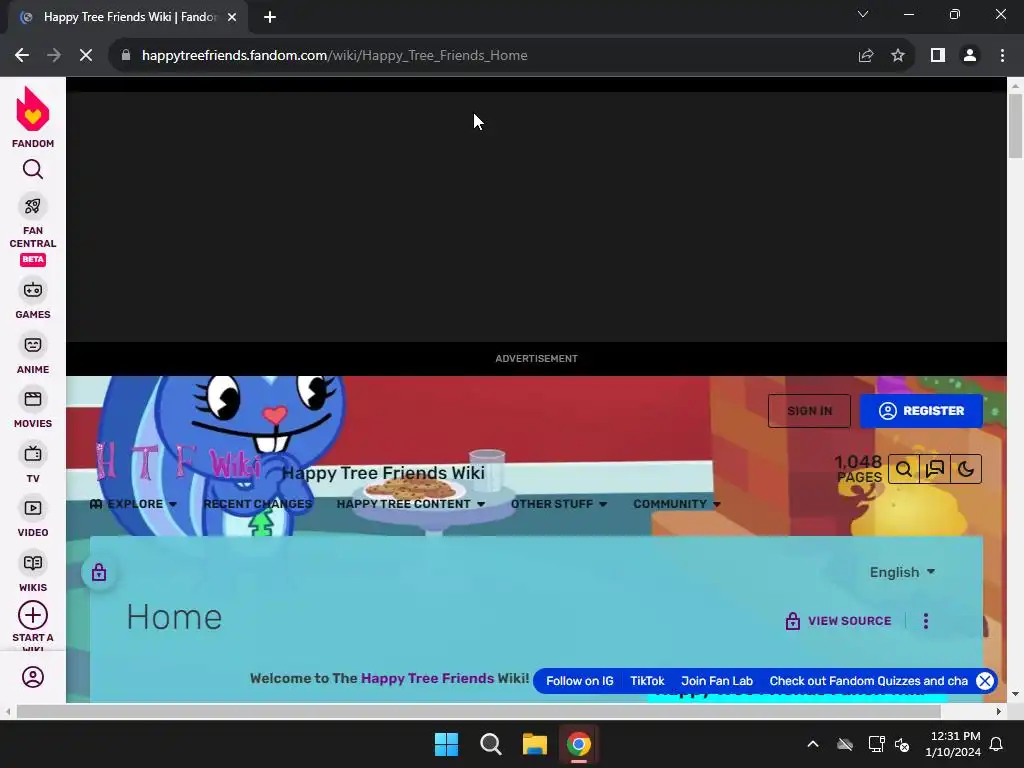Open Windows taskbar search

click(x=490, y=744)
